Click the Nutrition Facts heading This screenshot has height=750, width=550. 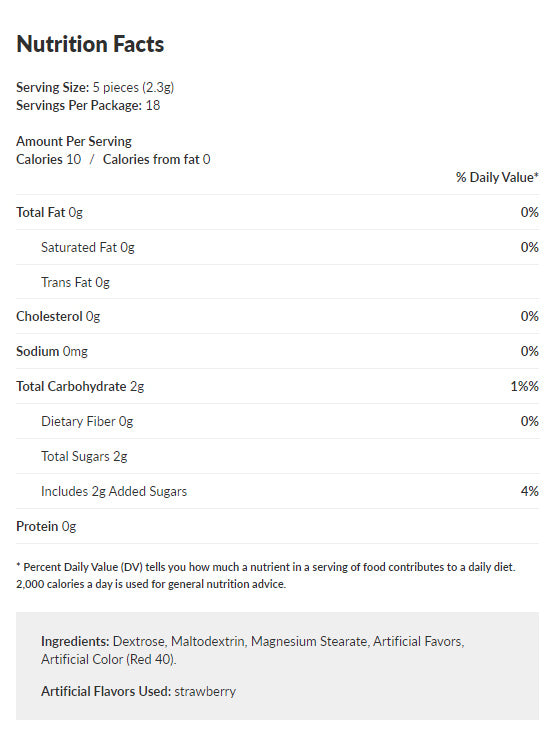click(90, 44)
